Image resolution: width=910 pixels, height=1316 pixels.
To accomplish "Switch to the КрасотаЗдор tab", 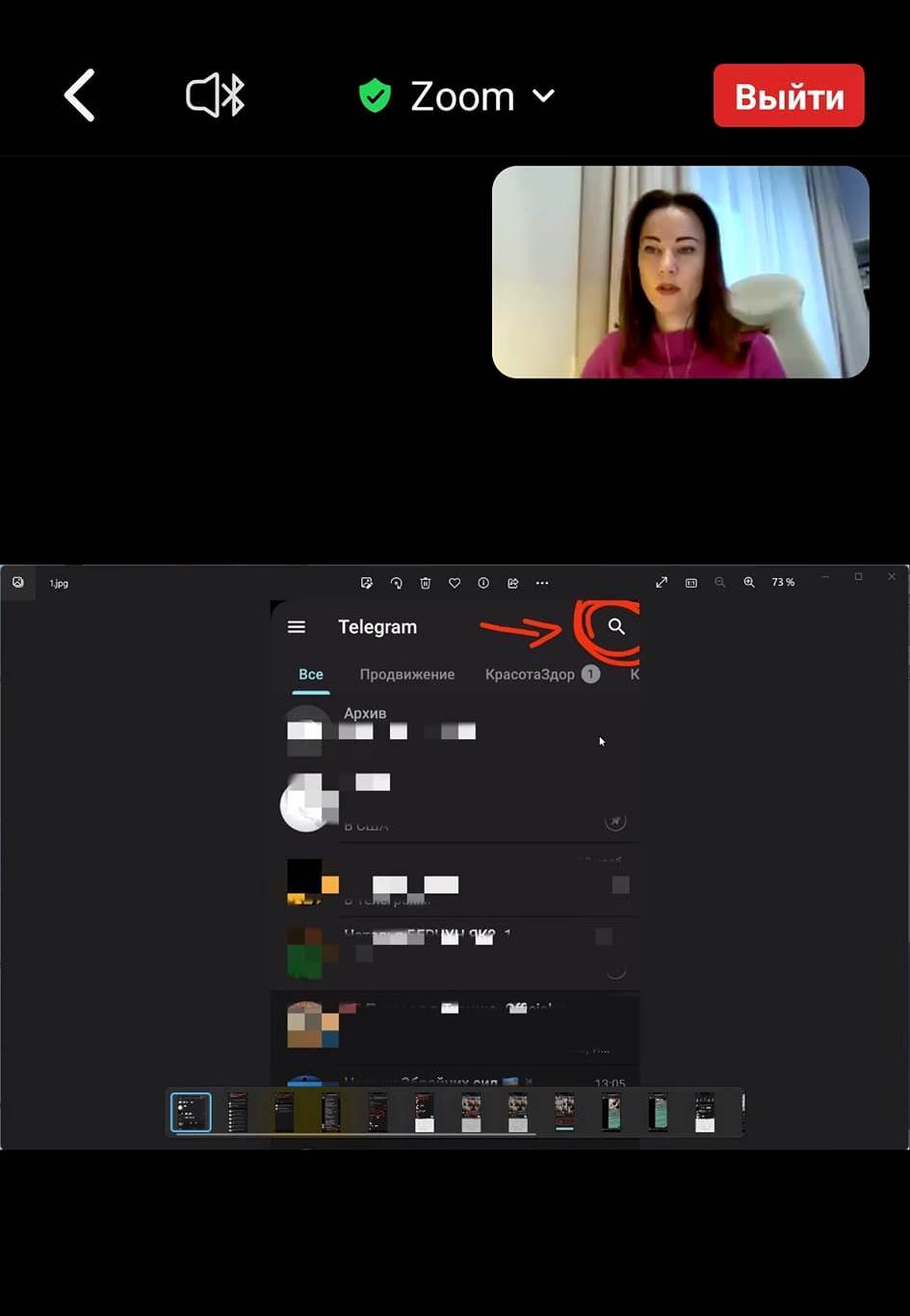I will (530, 674).
